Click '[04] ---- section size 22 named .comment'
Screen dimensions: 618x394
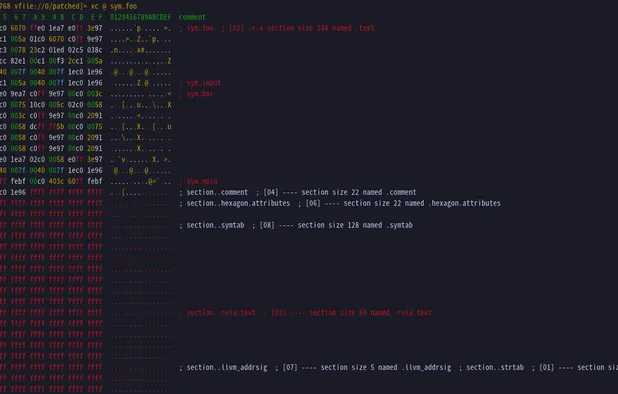[340, 192]
